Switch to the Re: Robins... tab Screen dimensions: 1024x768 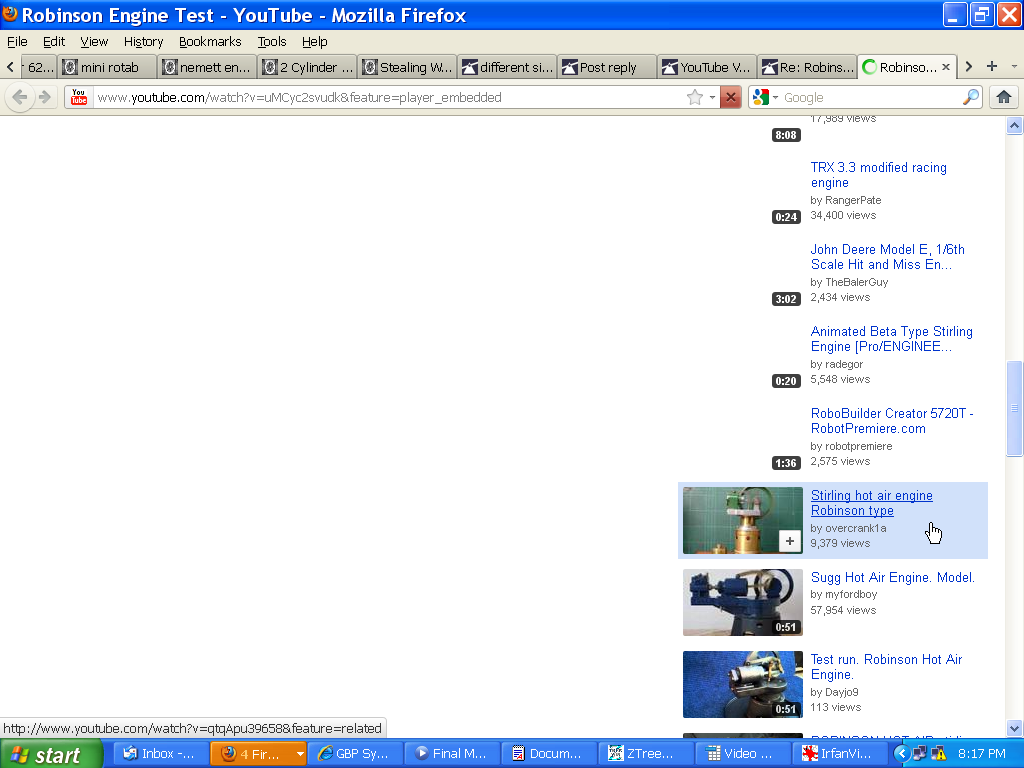807,67
